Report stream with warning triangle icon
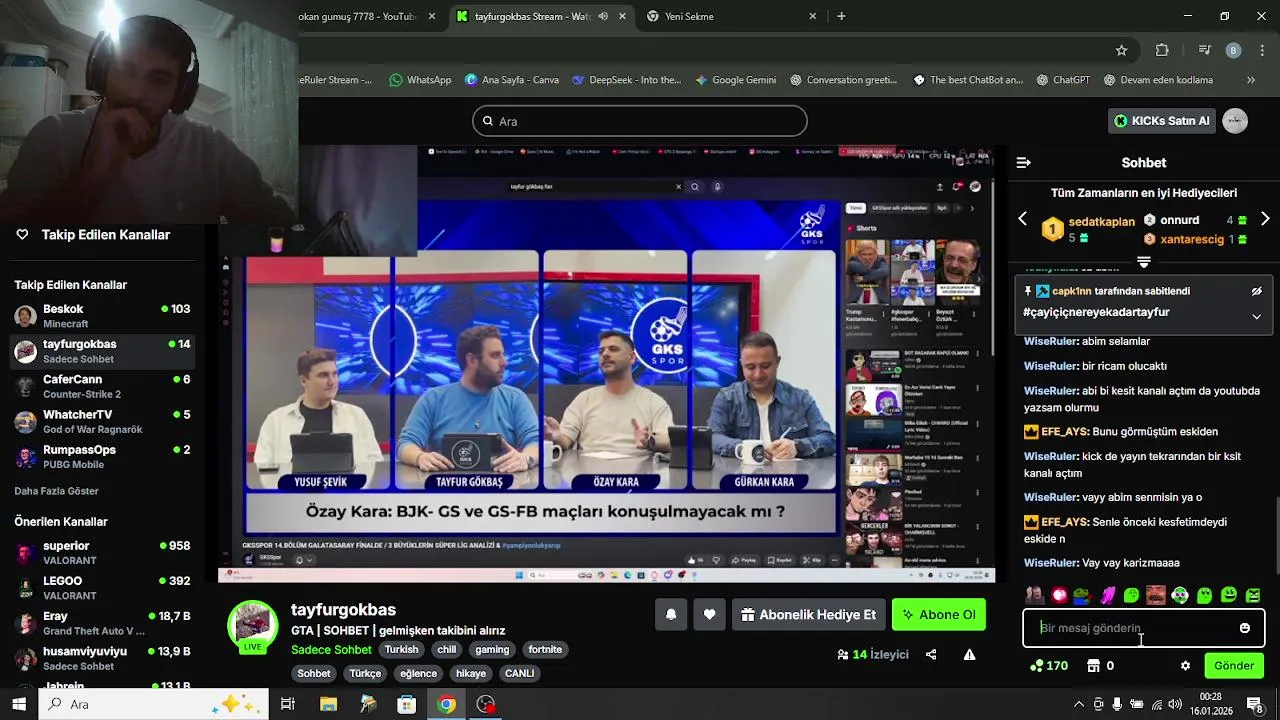 [x=969, y=655]
